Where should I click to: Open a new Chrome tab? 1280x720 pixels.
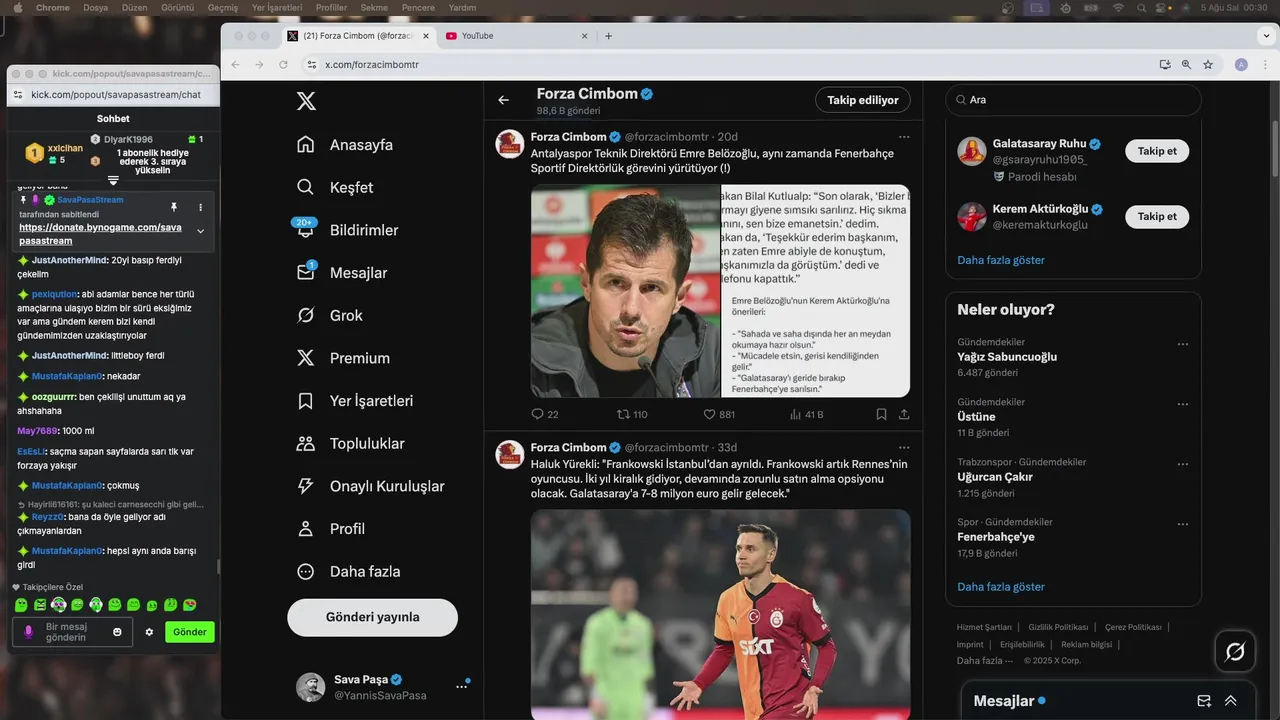[x=608, y=36]
